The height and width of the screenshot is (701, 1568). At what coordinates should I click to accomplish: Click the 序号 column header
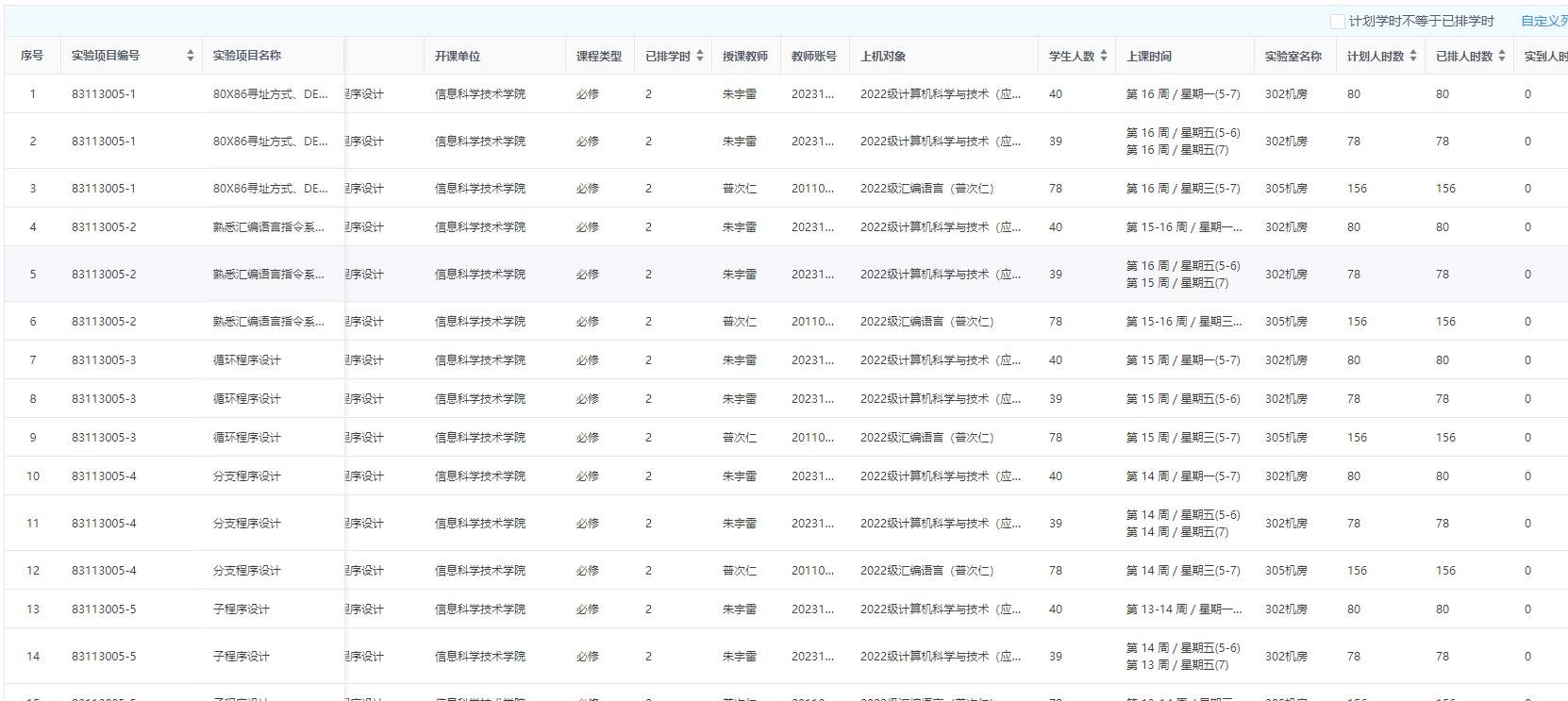tap(32, 56)
